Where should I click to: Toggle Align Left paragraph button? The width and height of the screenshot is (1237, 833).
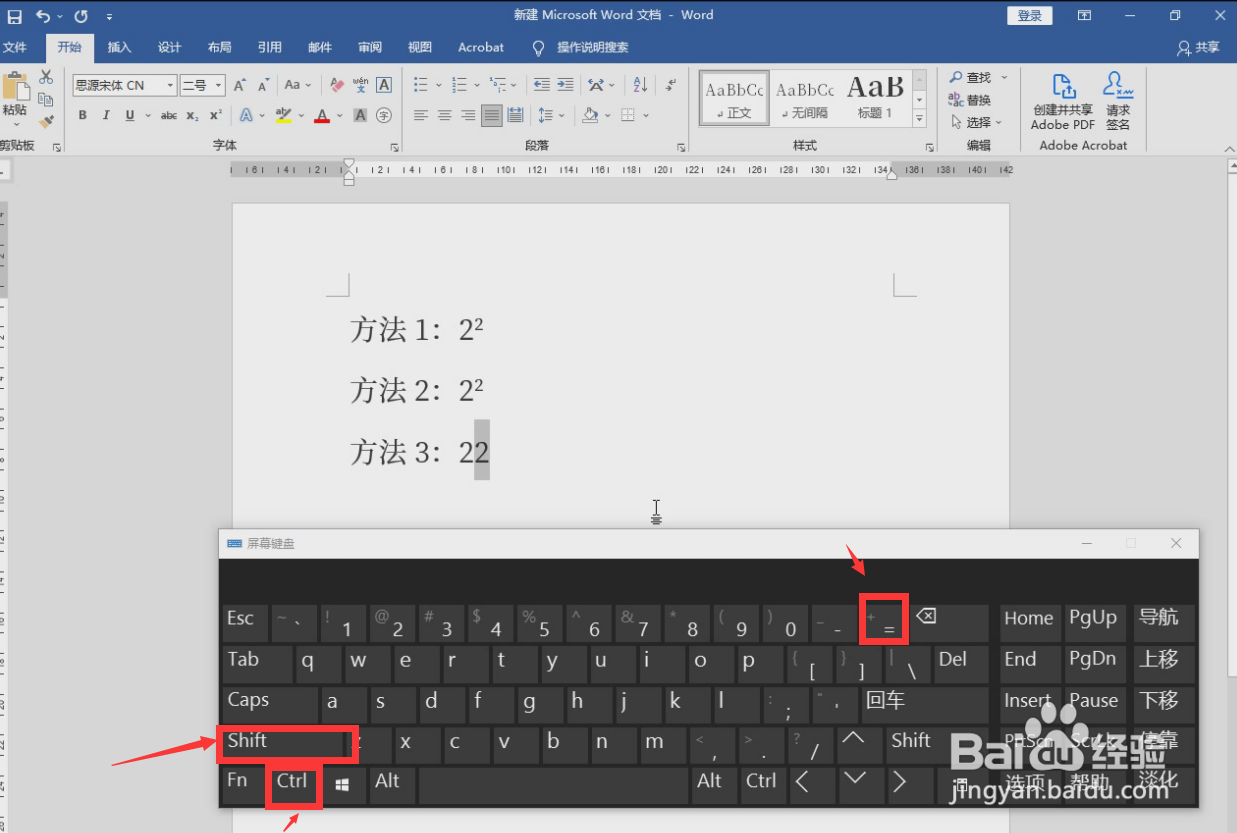coord(421,116)
